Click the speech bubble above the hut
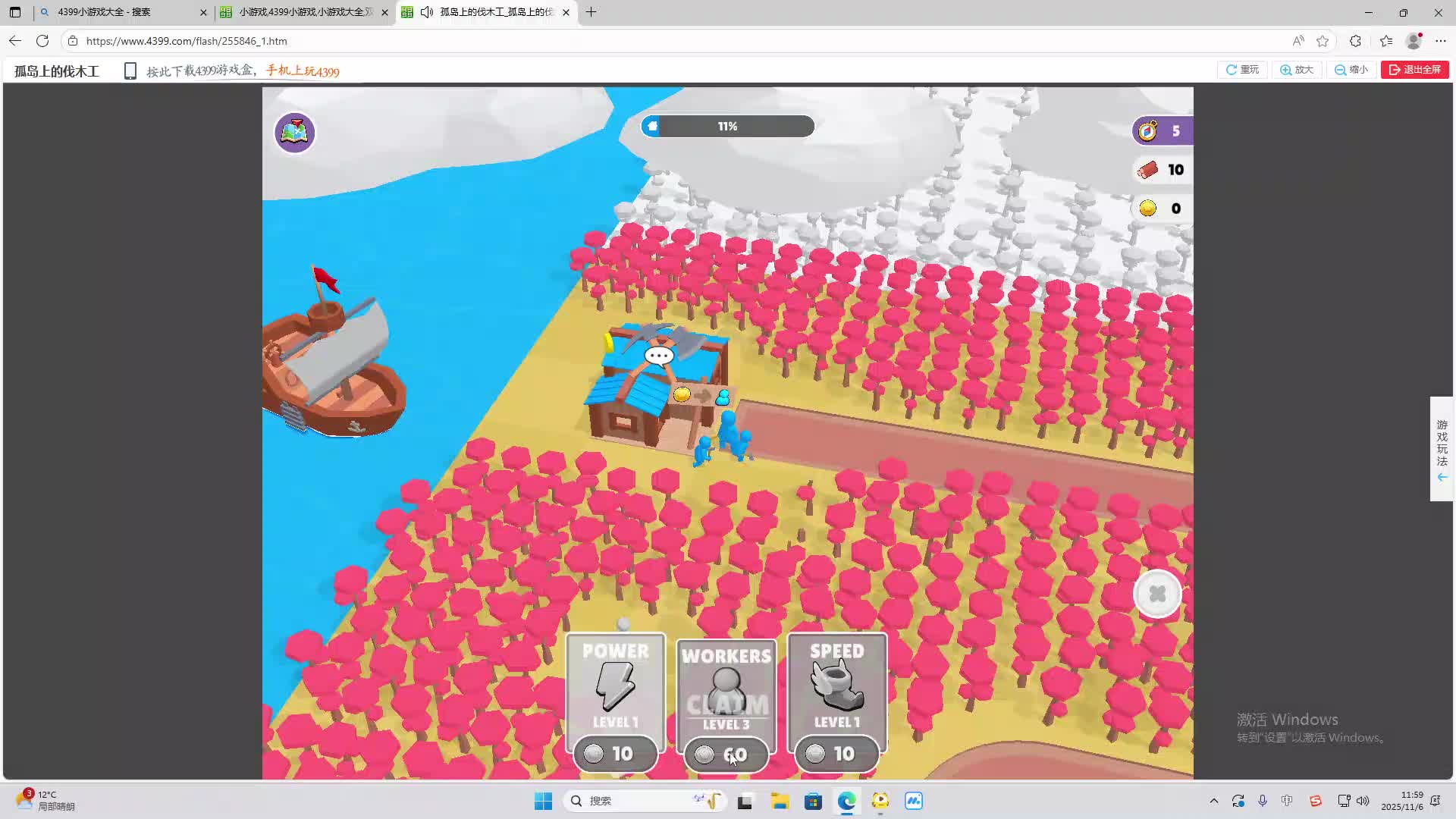Image resolution: width=1456 pixels, height=819 pixels. coord(658,356)
